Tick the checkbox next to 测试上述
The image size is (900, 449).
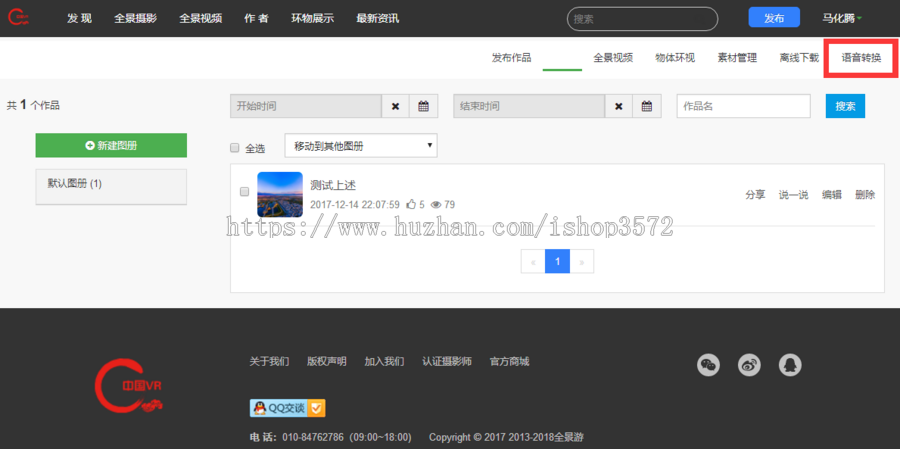pyautogui.click(x=245, y=192)
